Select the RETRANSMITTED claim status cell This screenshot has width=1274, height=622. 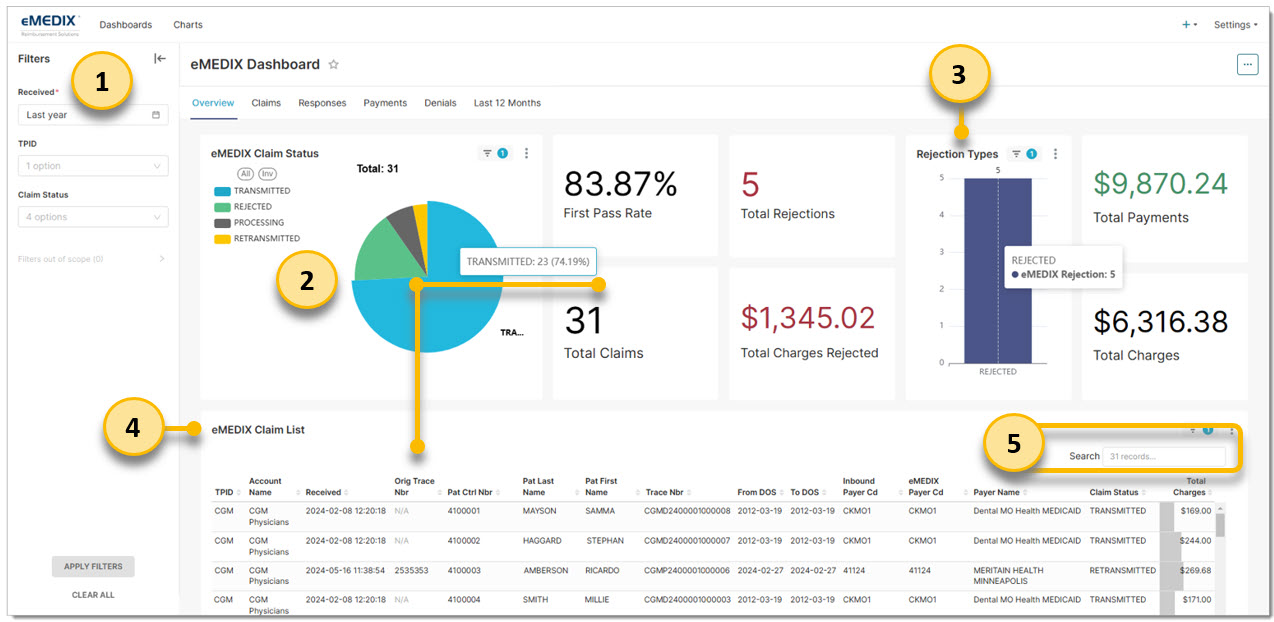coord(1122,570)
